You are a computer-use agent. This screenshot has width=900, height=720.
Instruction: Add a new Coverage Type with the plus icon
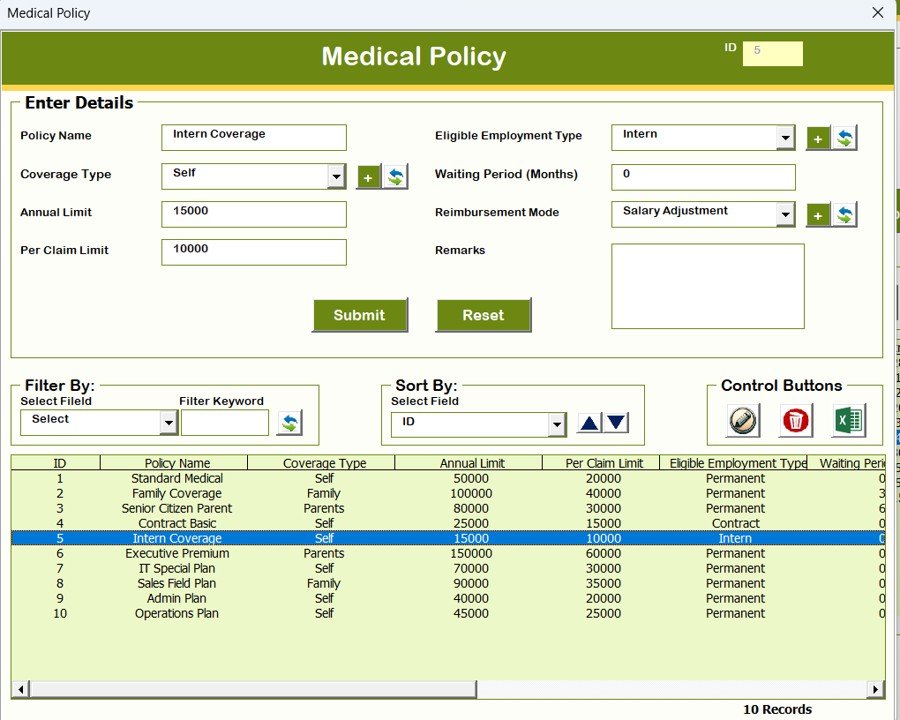(x=369, y=176)
